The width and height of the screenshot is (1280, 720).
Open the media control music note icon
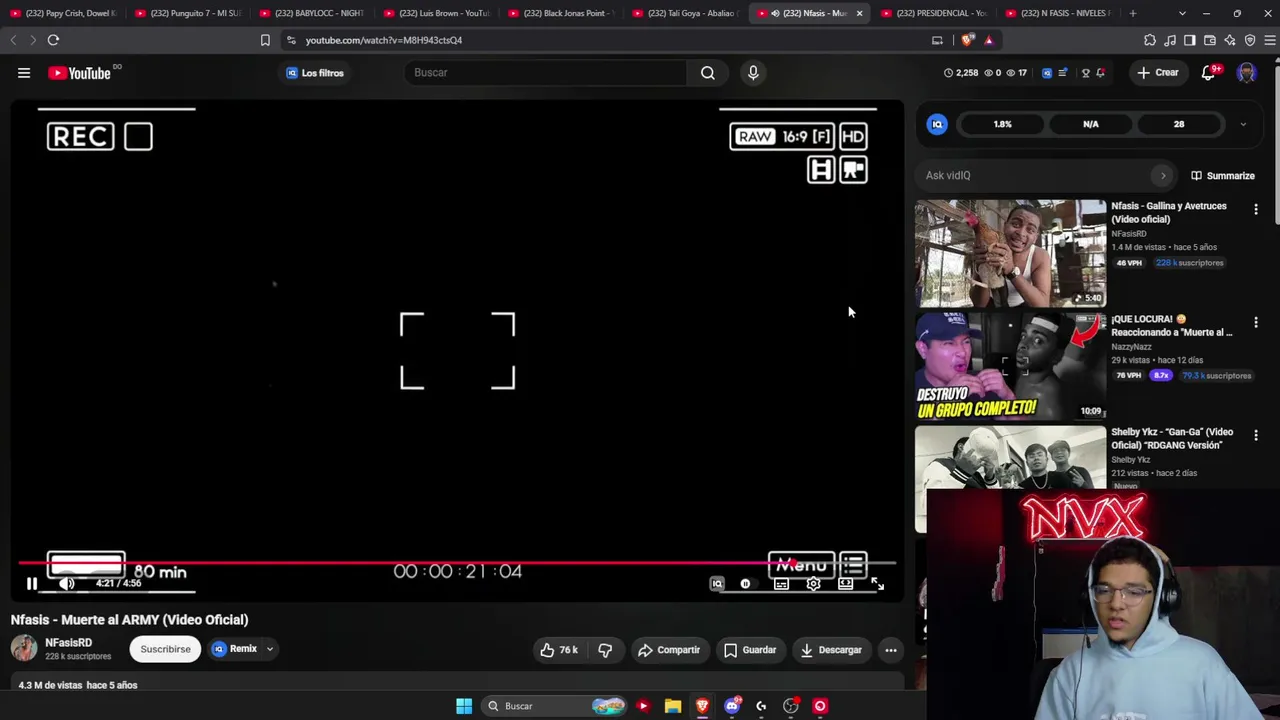tap(1170, 40)
